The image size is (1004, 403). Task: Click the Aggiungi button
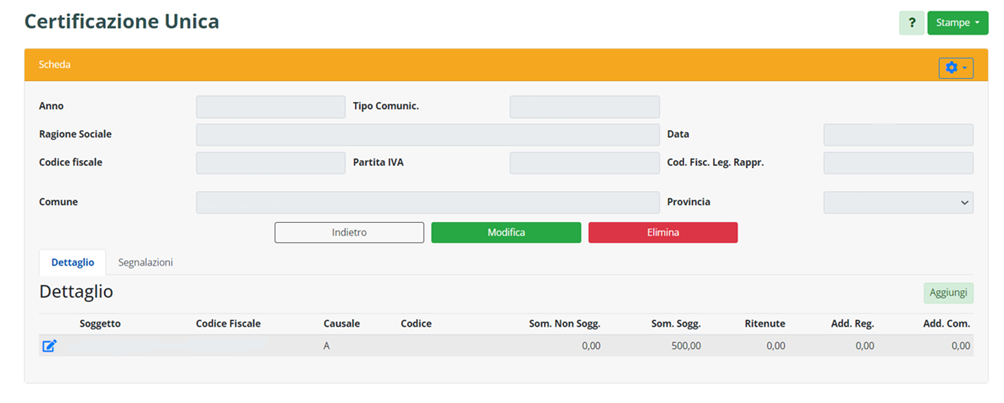(947, 293)
